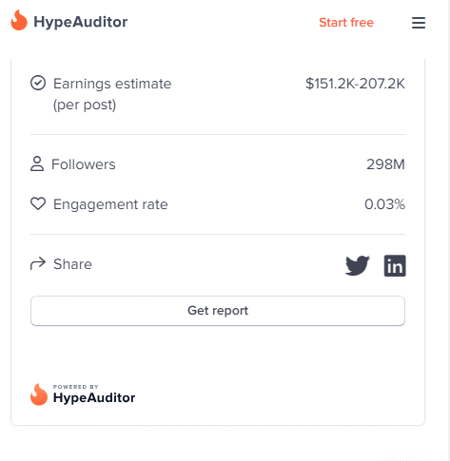The image size is (450, 461).
Task: Click the HypeAuditor header brand text
Action: pos(81,22)
